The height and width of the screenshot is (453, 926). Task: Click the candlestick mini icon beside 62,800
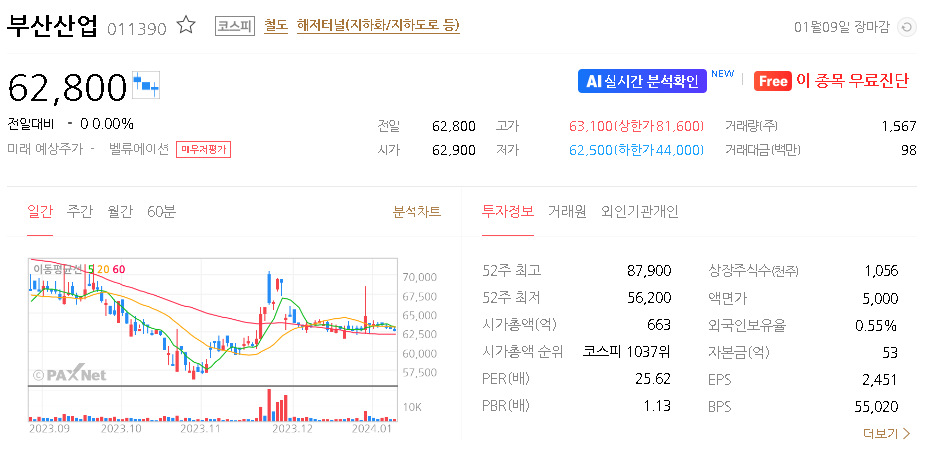tap(146, 86)
